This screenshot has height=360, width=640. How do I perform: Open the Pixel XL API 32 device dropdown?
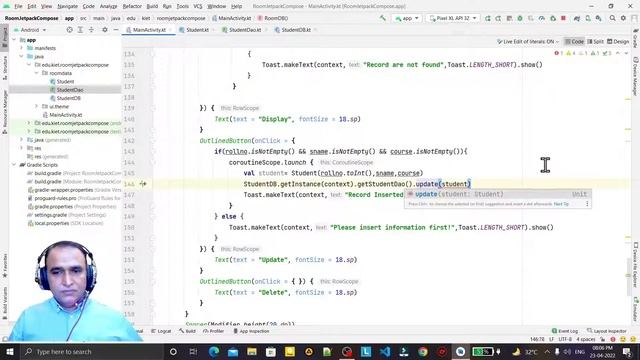[x=453, y=18]
